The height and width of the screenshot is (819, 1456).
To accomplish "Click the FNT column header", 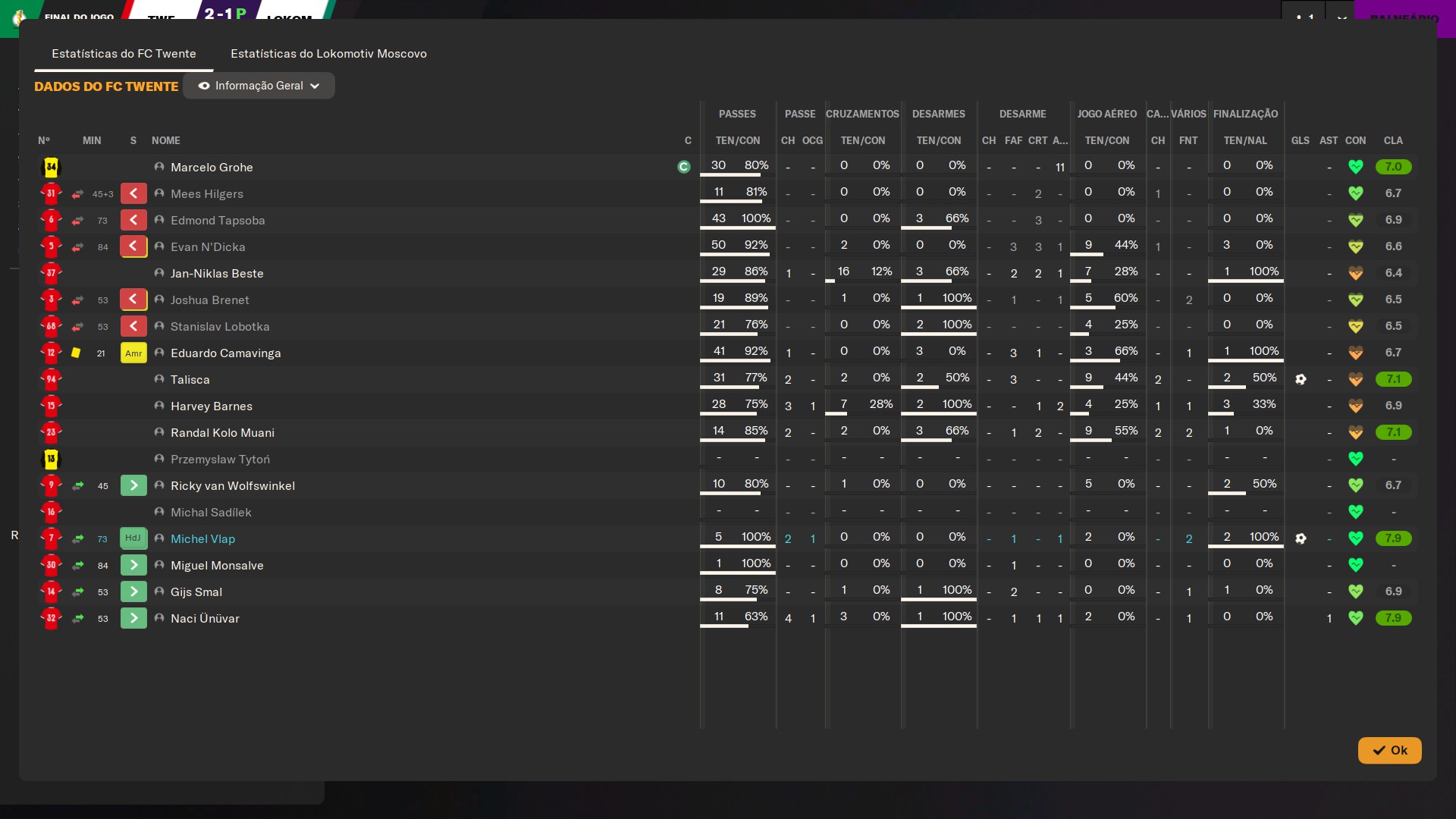I will (1188, 140).
